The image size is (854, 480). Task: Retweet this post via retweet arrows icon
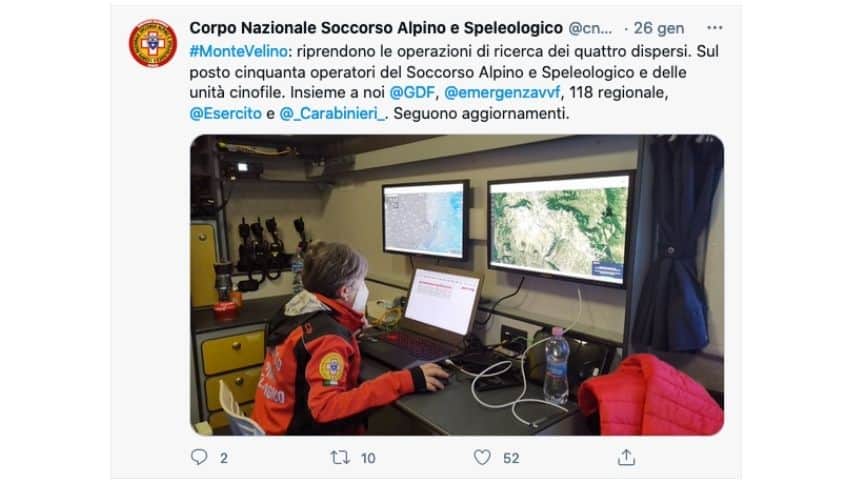tap(340, 457)
